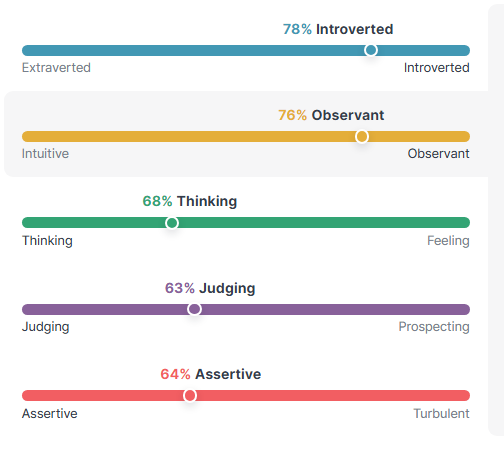Select the Observant label under yellow bar
This screenshot has width=504, height=453.
[438, 154]
